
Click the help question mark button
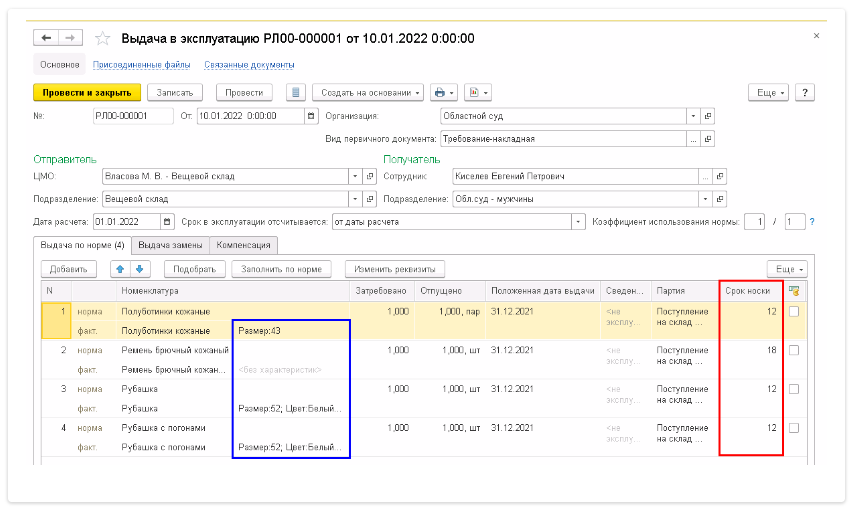click(x=804, y=92)
